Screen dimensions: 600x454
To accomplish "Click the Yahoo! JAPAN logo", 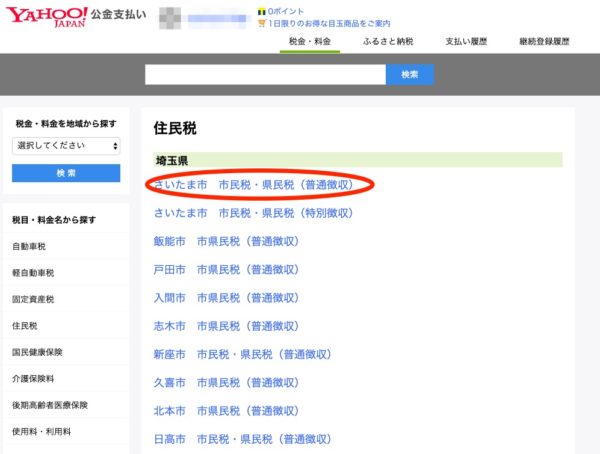I will pyautogui.click(x=46, y=17).
